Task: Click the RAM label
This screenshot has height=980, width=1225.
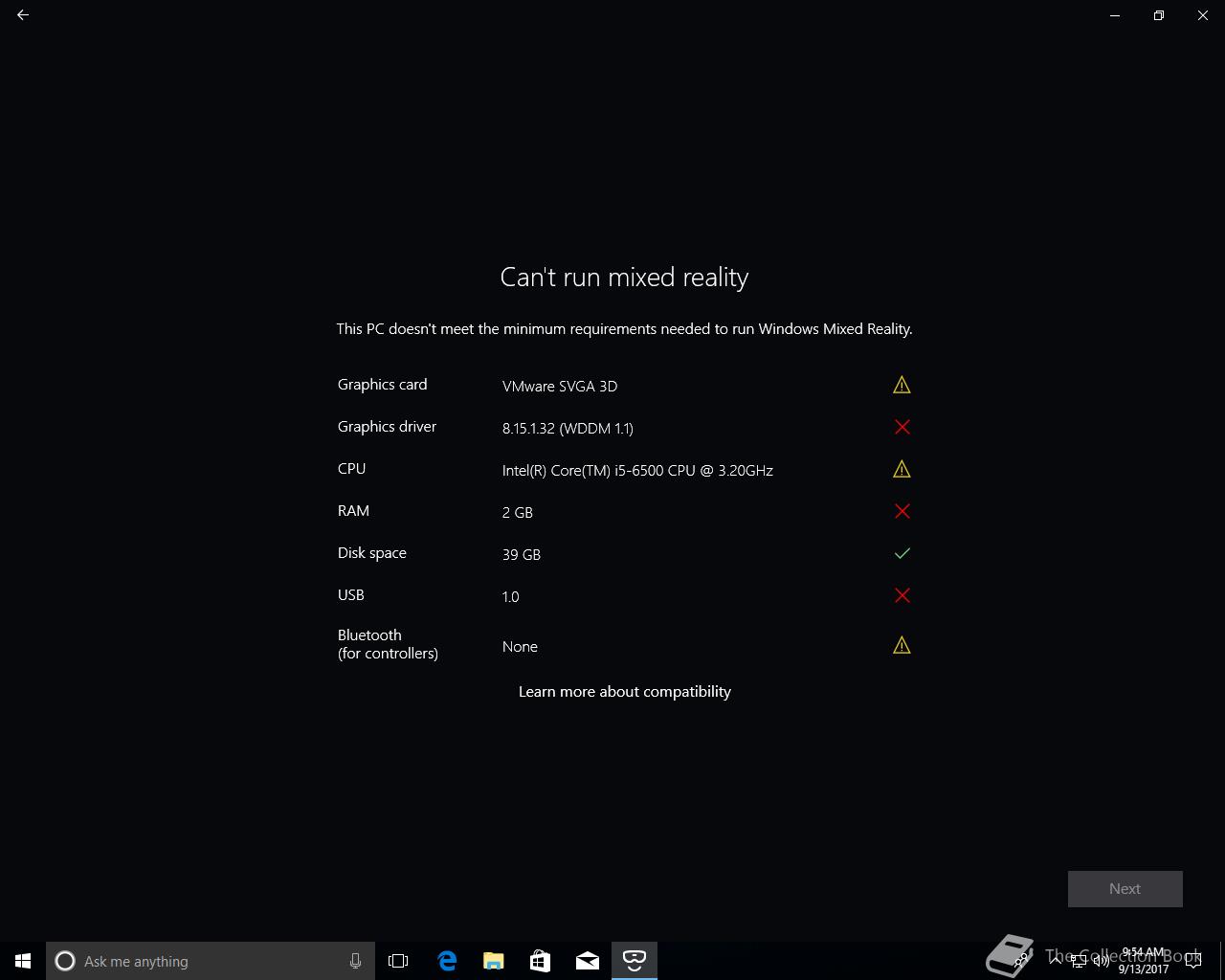Action: coord(353,511)
